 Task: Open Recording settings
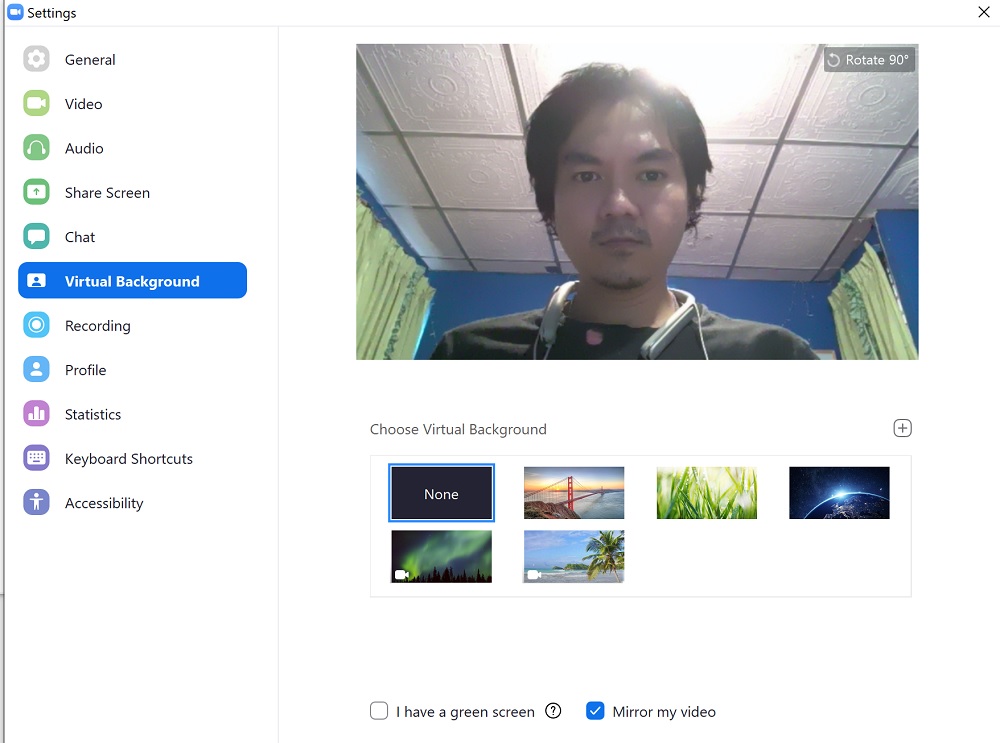click(132, 325)
